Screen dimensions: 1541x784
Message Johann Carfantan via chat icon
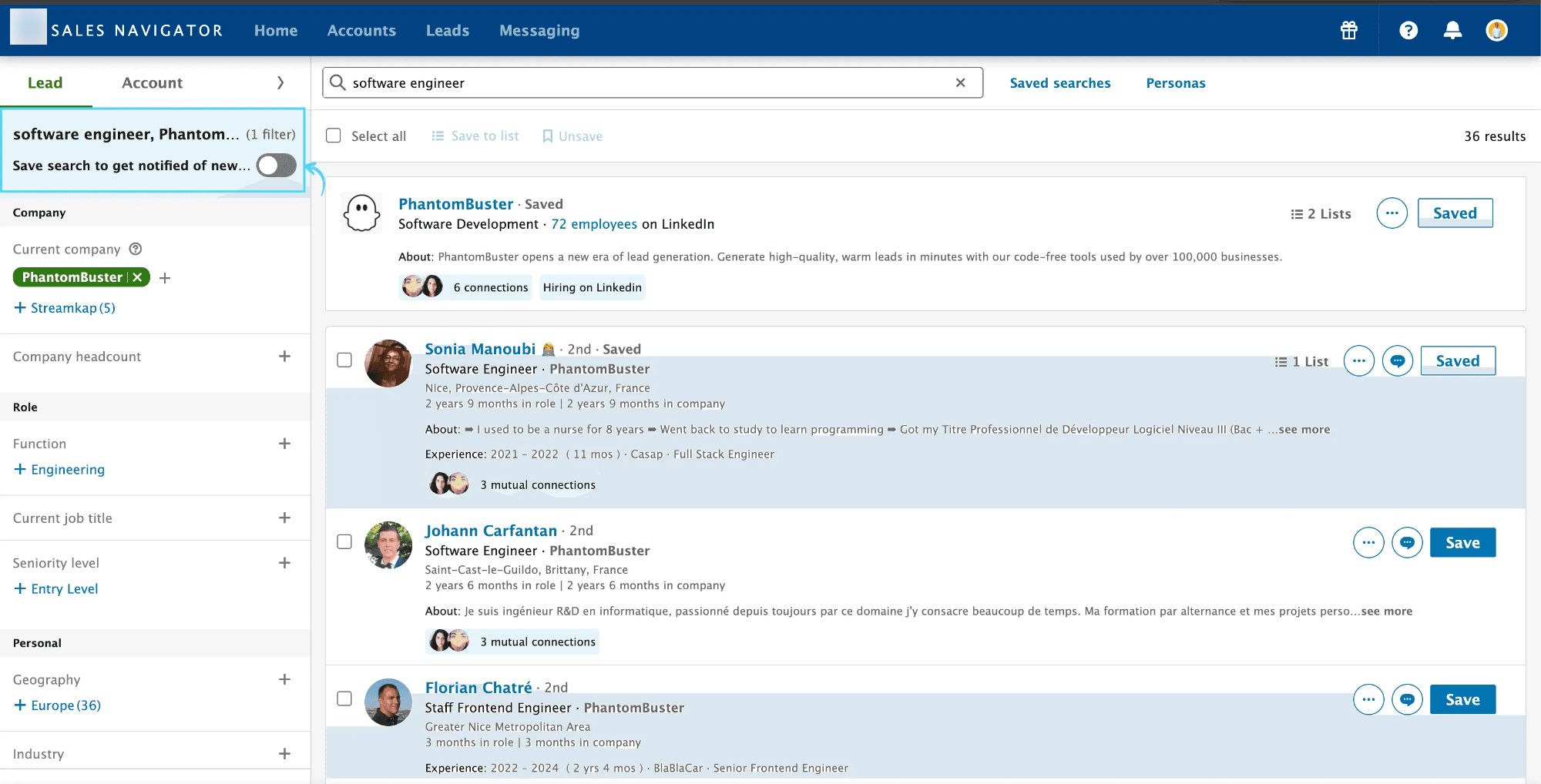(1407, 543)
